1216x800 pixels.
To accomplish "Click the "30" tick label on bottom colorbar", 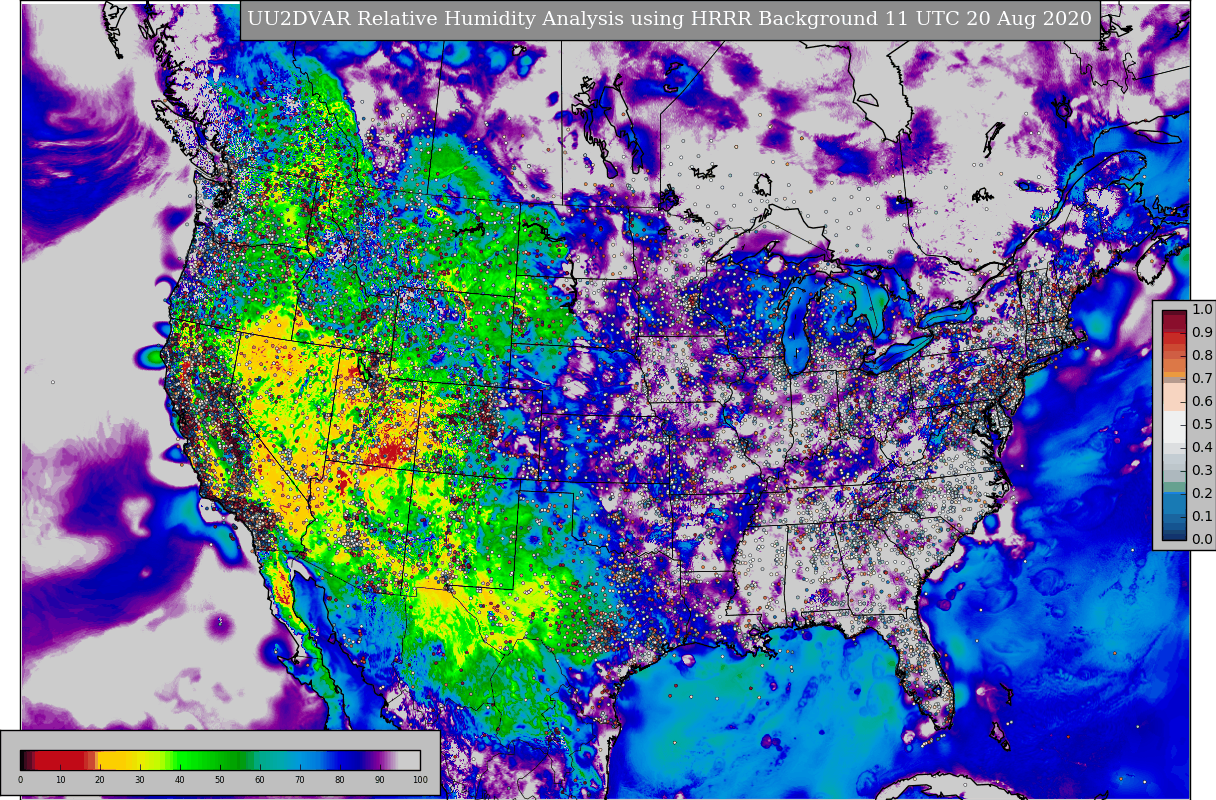I will click(x=140, y=780).
